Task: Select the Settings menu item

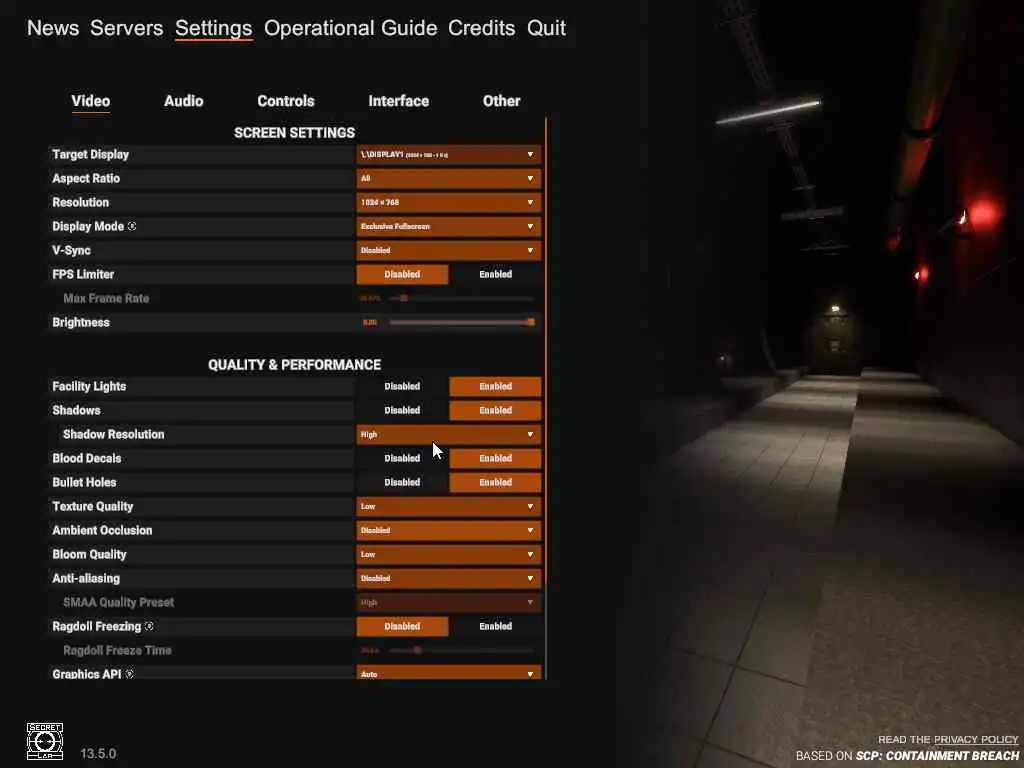Action: pos(214,28)
